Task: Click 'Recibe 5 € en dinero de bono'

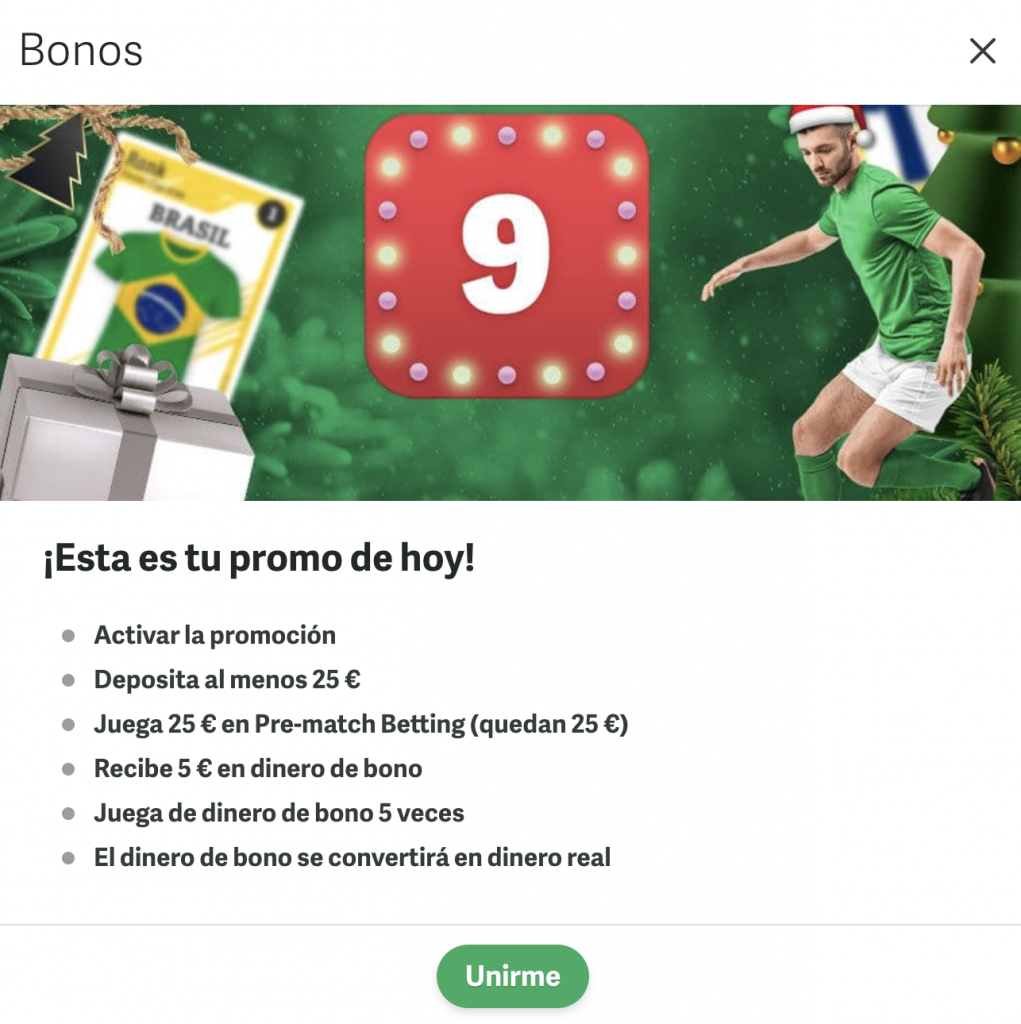Action: [258, 769]
